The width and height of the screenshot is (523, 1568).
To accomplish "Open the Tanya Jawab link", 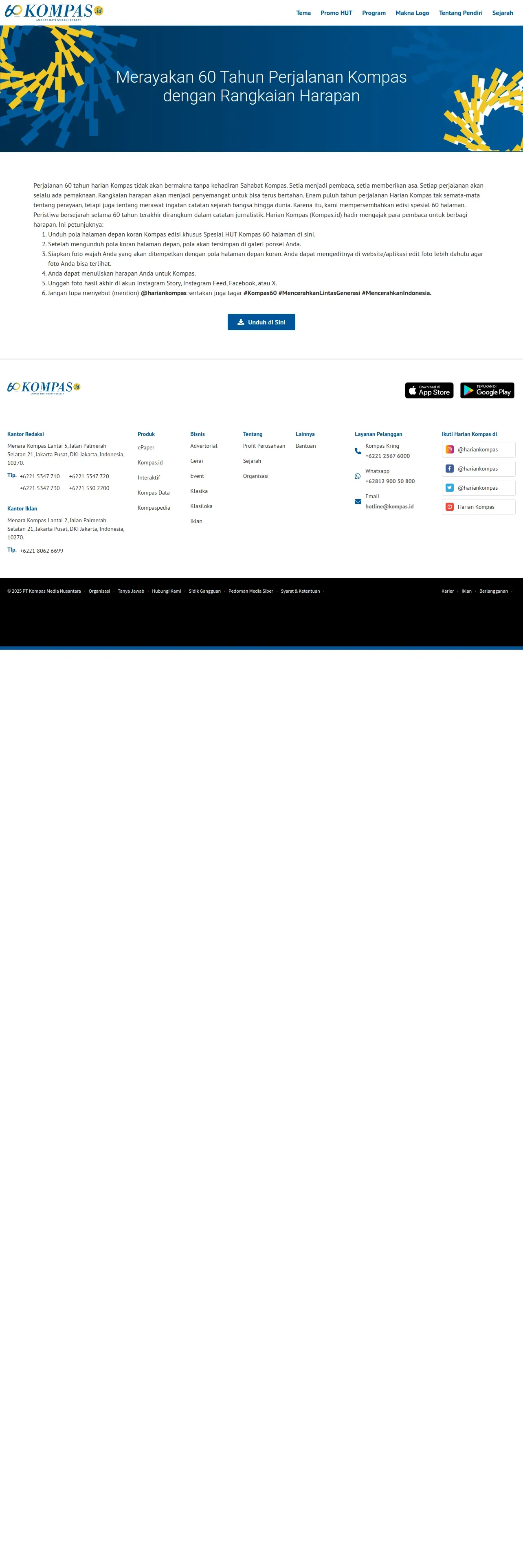I will pyautogui.click(x=131, y=591).
